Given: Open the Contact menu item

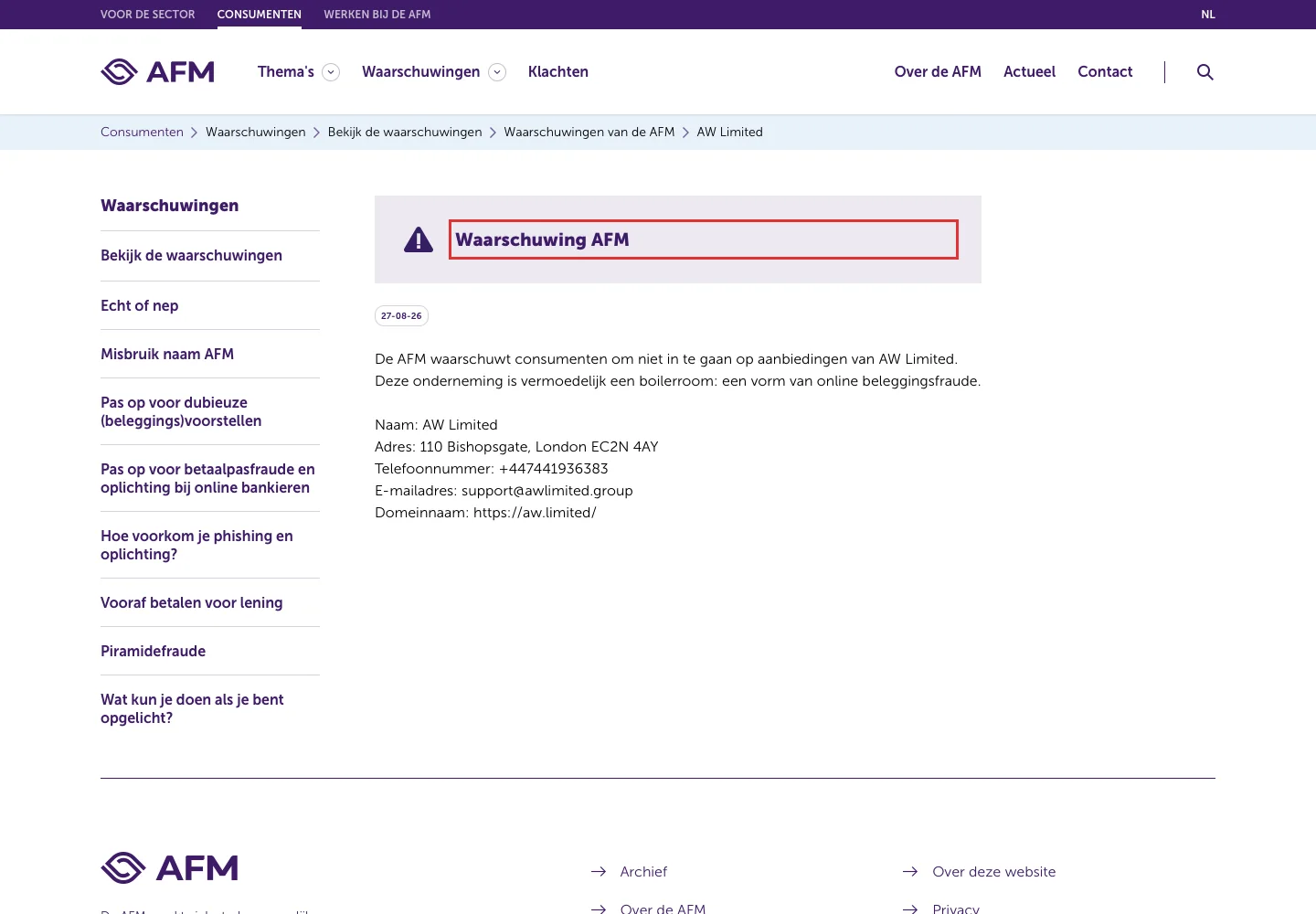Looking at the screenshot, I should 1105,71.
